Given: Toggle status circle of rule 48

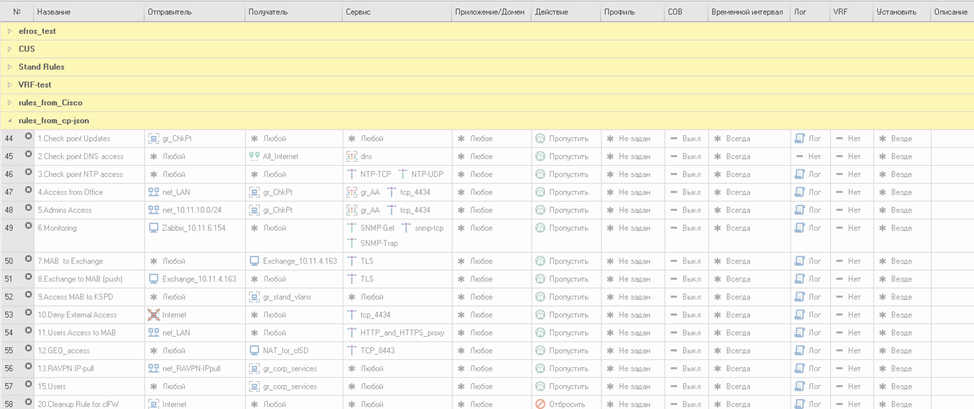Looking at the screenshot, I should pyautogui.click(x=28, y=209).
